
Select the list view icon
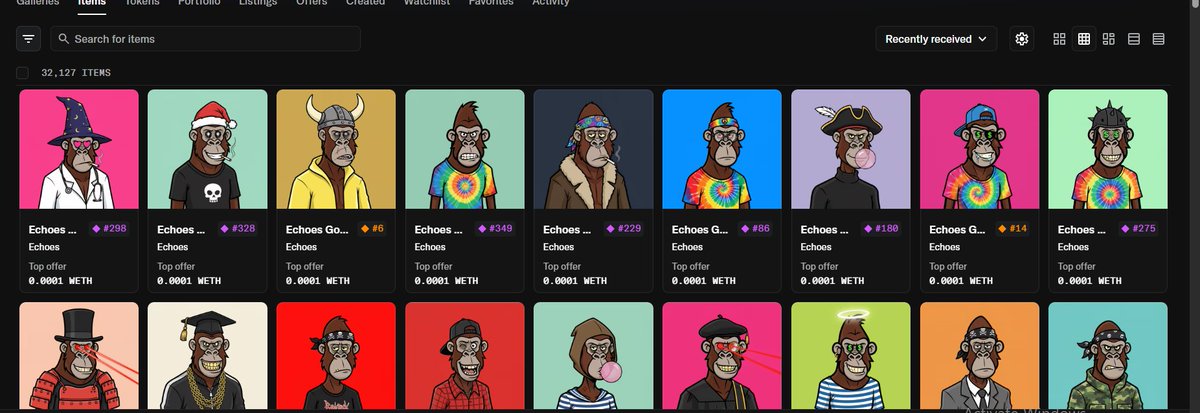click(1134, 39)
